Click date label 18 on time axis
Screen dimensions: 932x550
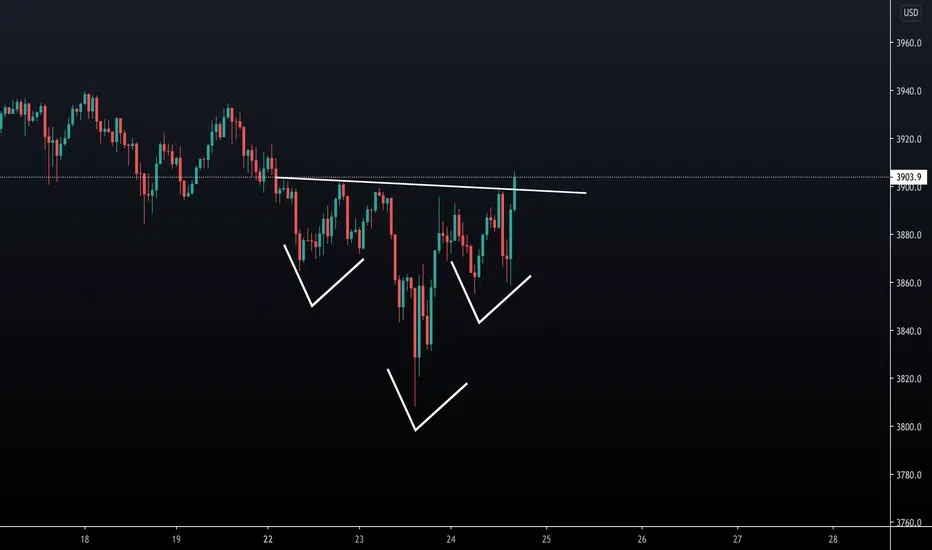(84, 539)
